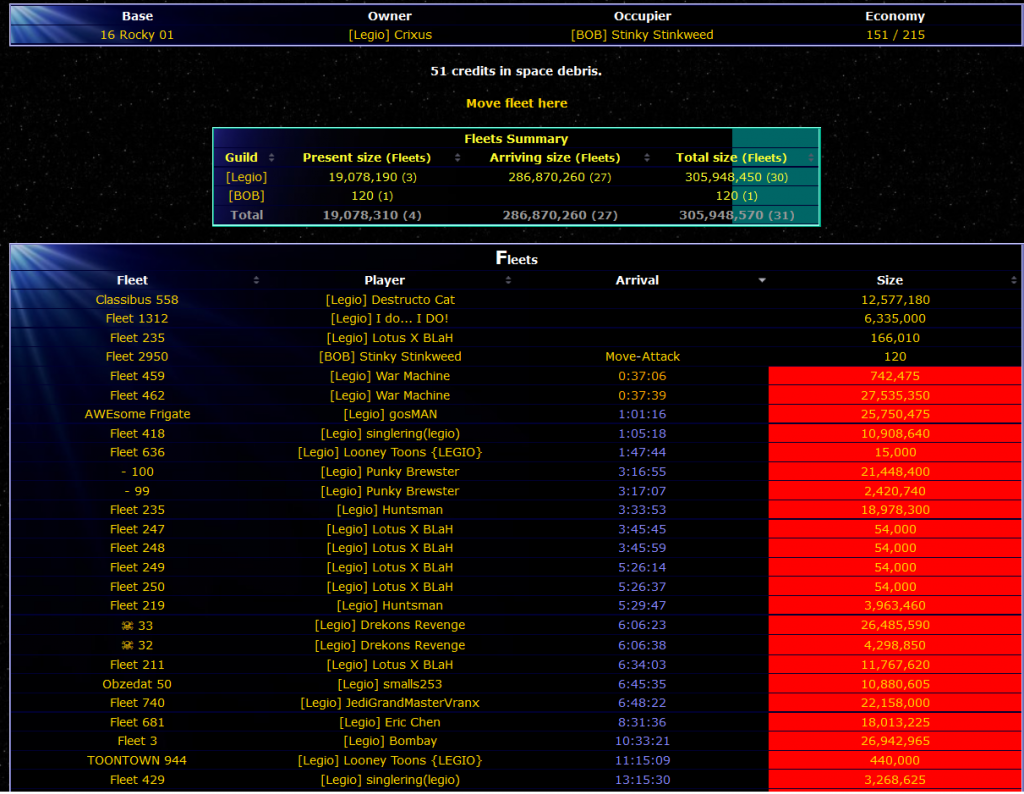1024x794 pixels.
Task: Open AWEsome Frigate fleet details
Action: (137, 414)
